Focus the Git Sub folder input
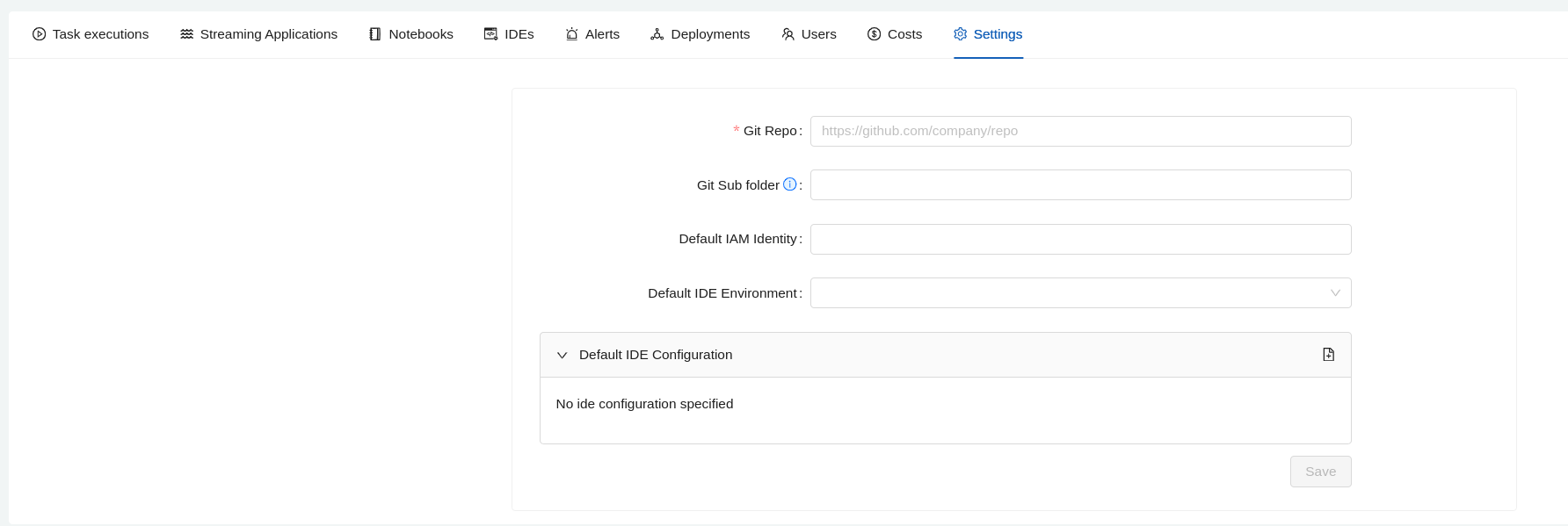Viewport: 1568px width, 526px height. [1080, 185]
